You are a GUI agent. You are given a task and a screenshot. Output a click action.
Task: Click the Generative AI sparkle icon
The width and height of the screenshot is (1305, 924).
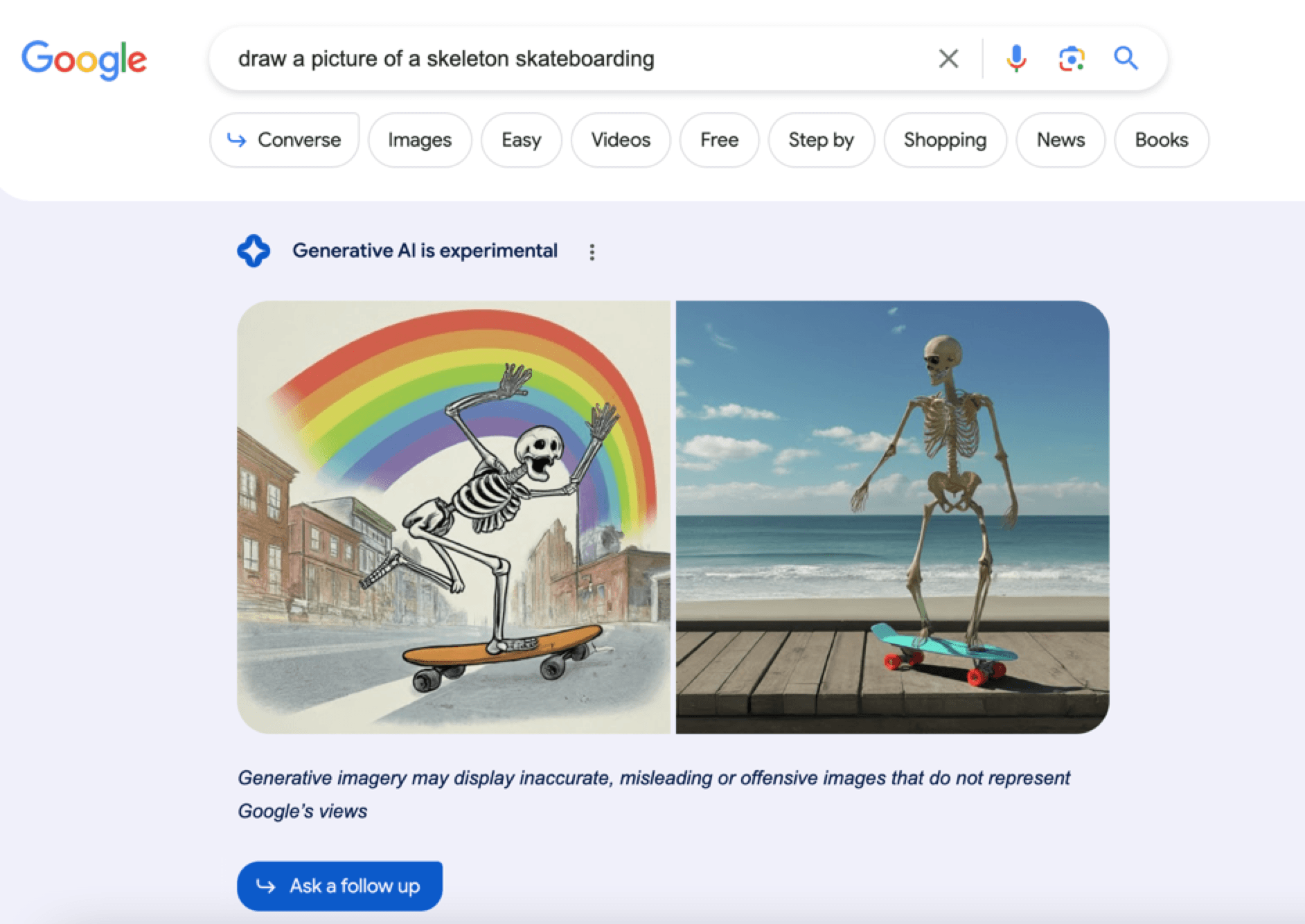(x=254, y=251)
